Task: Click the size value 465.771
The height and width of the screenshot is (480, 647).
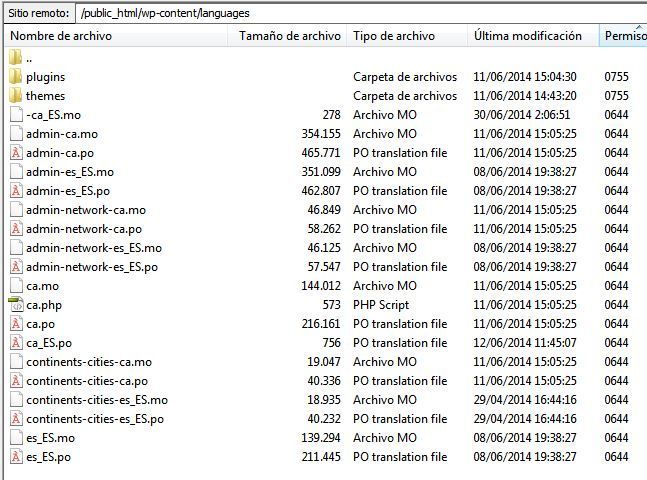Action: (321, 153)
